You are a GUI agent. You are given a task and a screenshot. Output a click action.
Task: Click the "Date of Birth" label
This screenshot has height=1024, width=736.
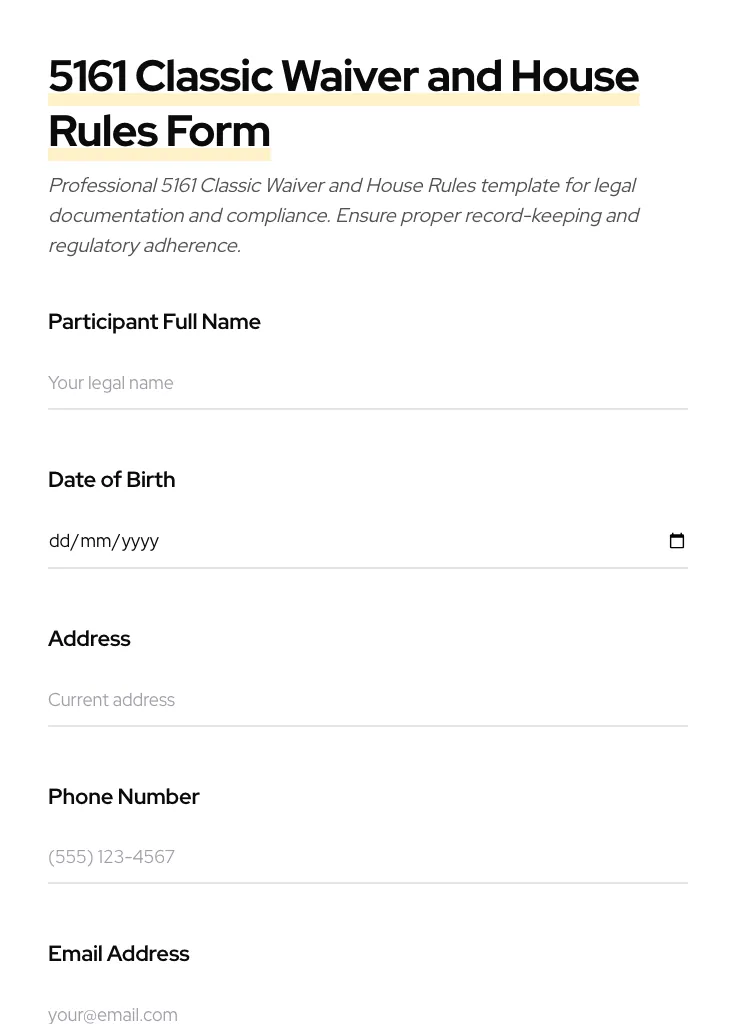pyautogui.click(x=111, y=480)
